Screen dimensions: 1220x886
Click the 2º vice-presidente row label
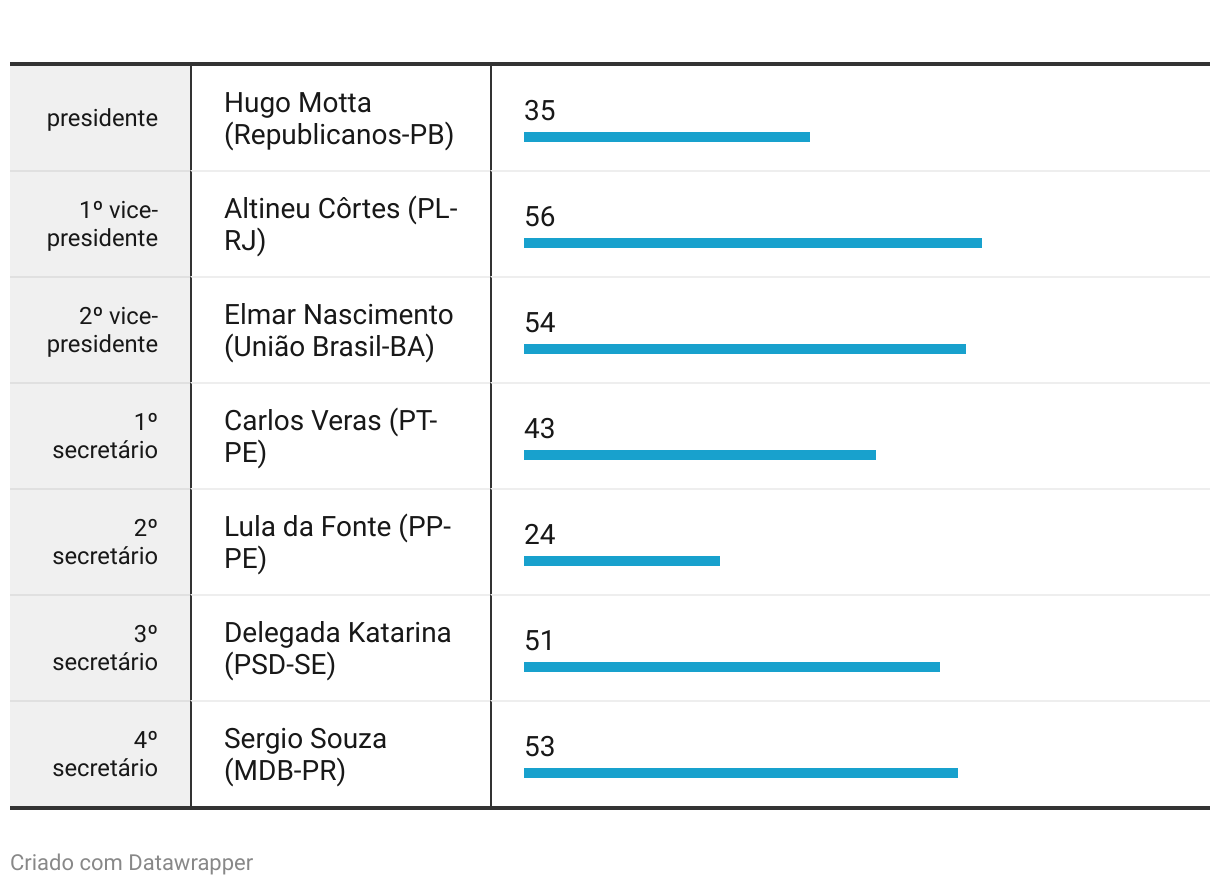[102, 330]
